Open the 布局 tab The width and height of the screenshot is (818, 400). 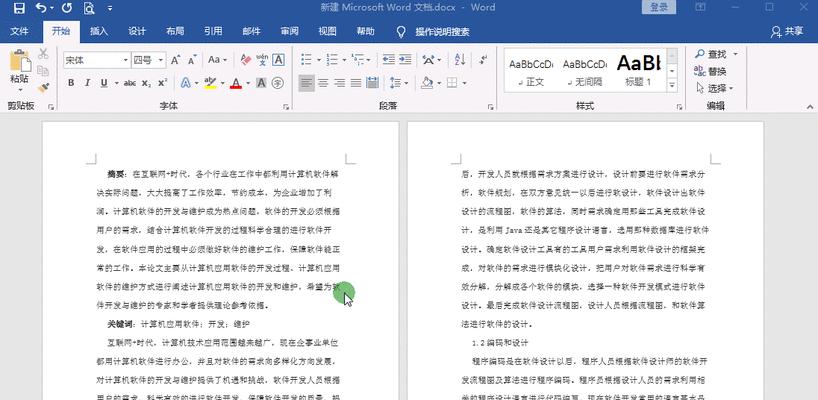tap(175, 31)
